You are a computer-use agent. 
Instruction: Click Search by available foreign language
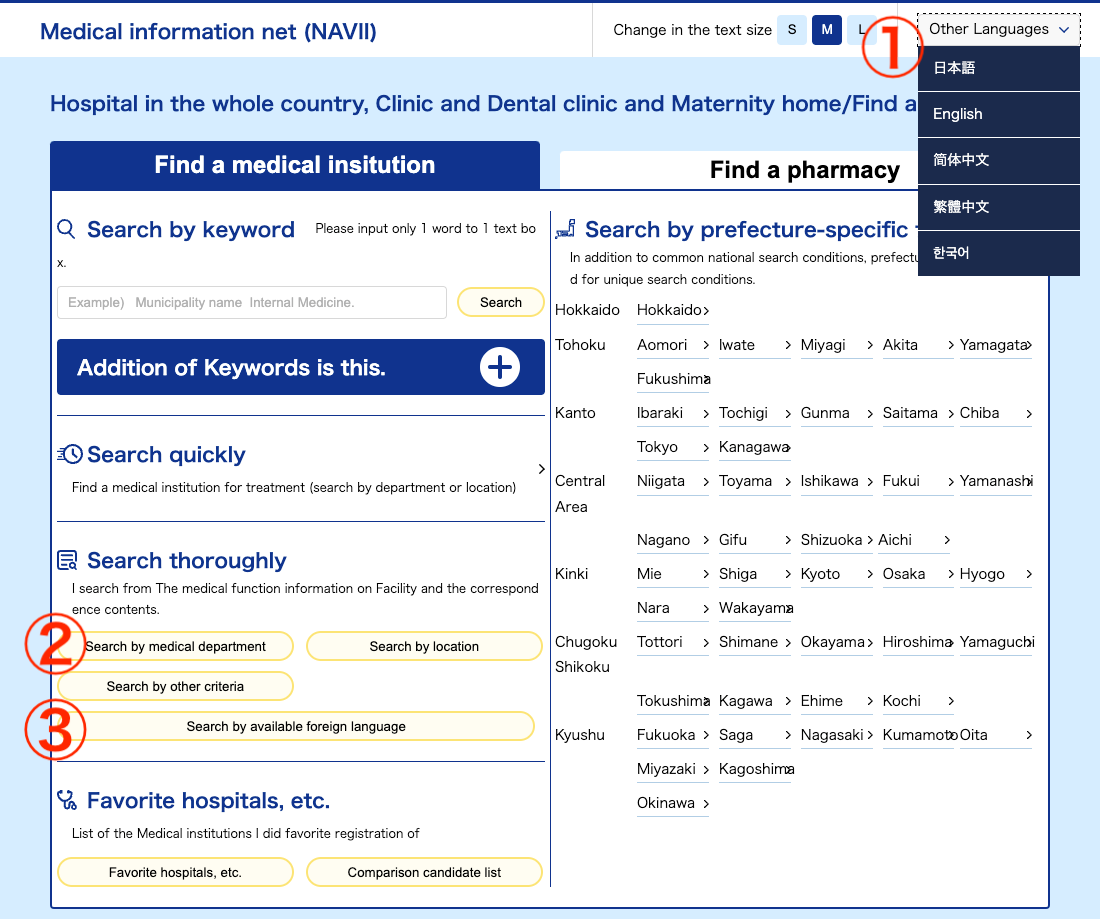pyautogui.click(x=296, y=726)
